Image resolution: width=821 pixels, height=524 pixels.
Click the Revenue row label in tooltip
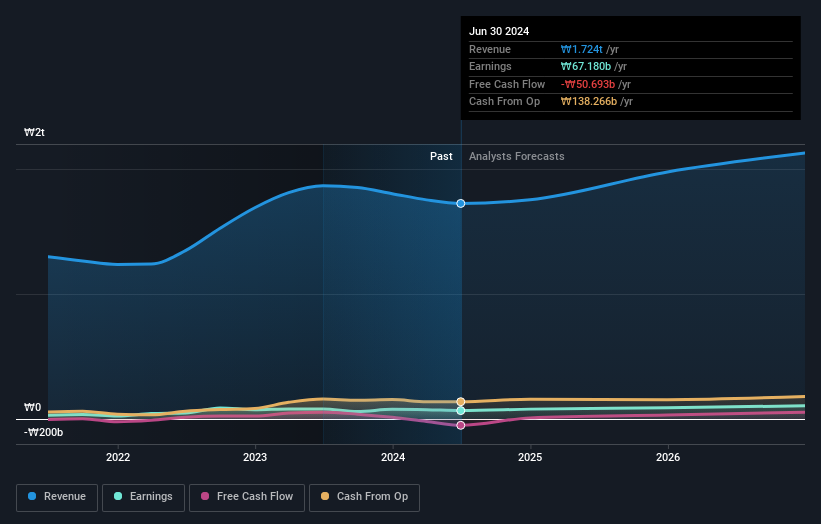click(490, 49)
